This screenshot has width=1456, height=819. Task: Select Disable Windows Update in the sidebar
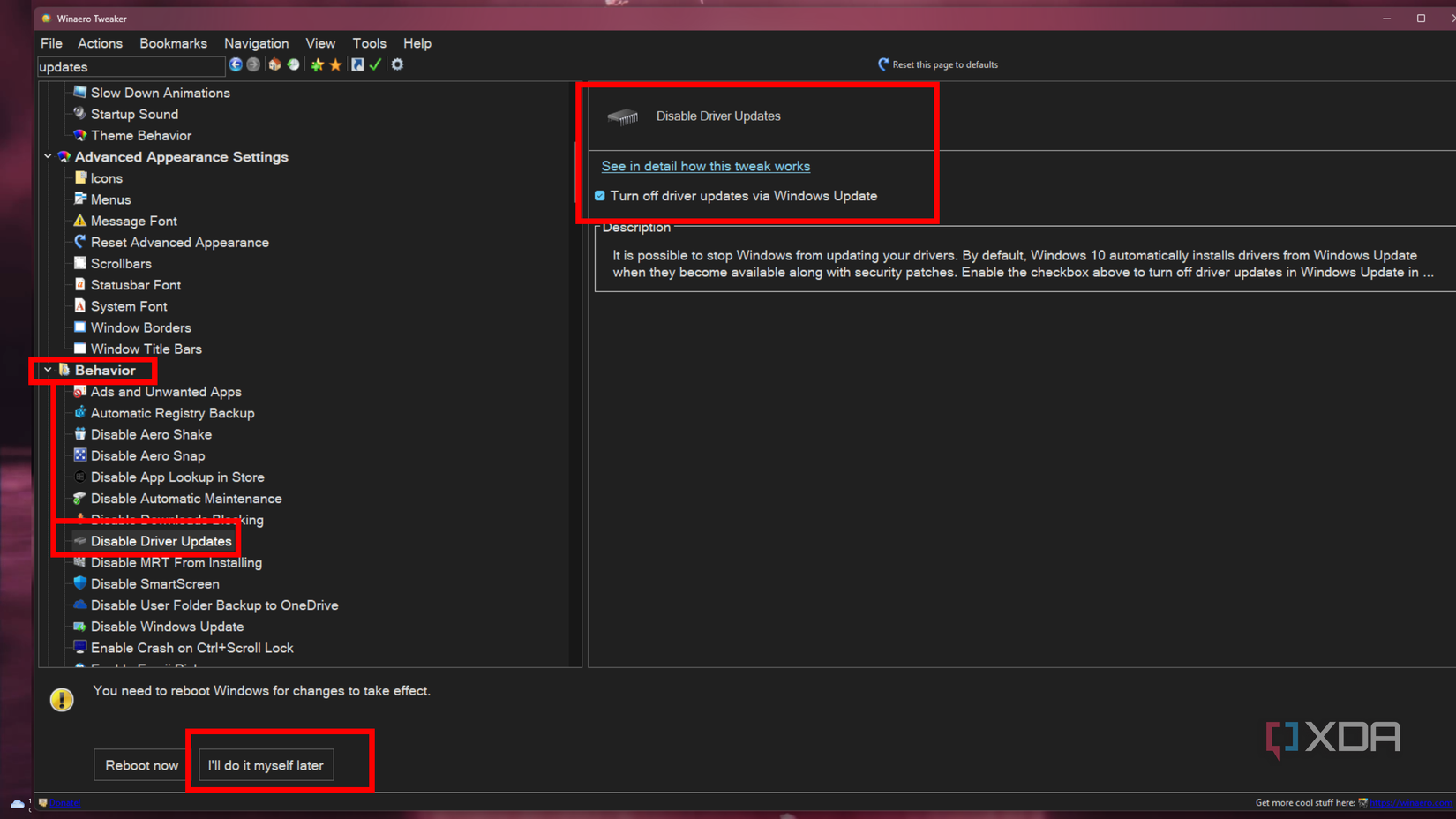tap(167, 626)
